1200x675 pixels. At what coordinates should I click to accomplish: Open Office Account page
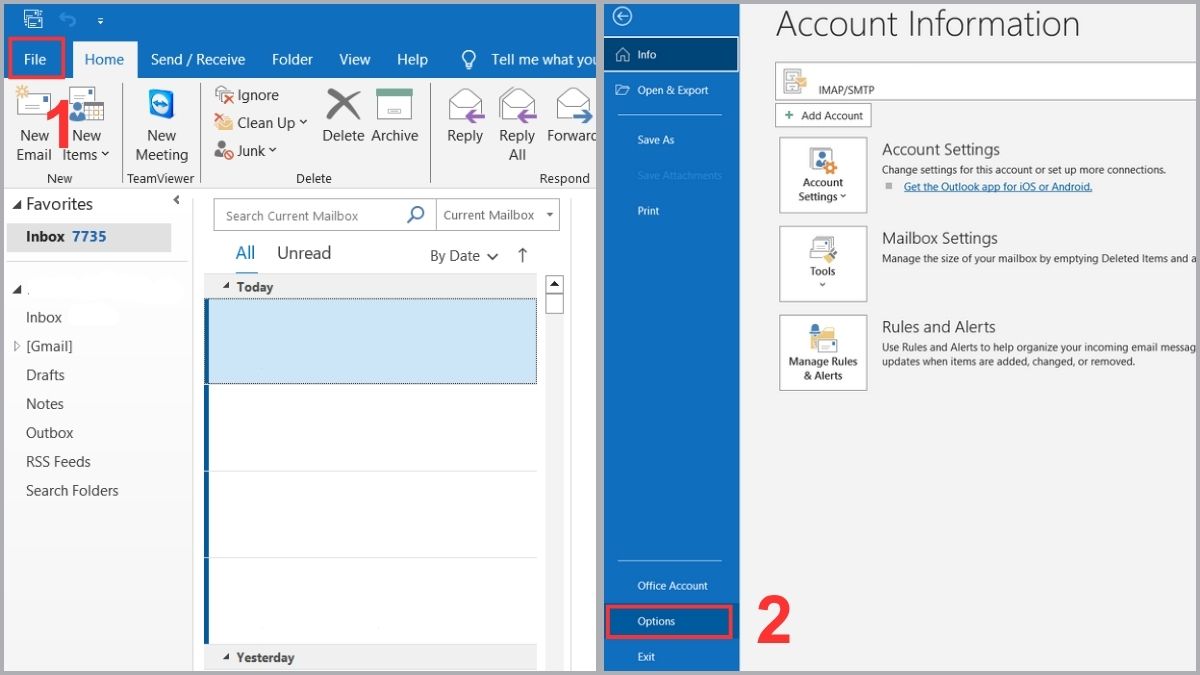coord(672,586)
